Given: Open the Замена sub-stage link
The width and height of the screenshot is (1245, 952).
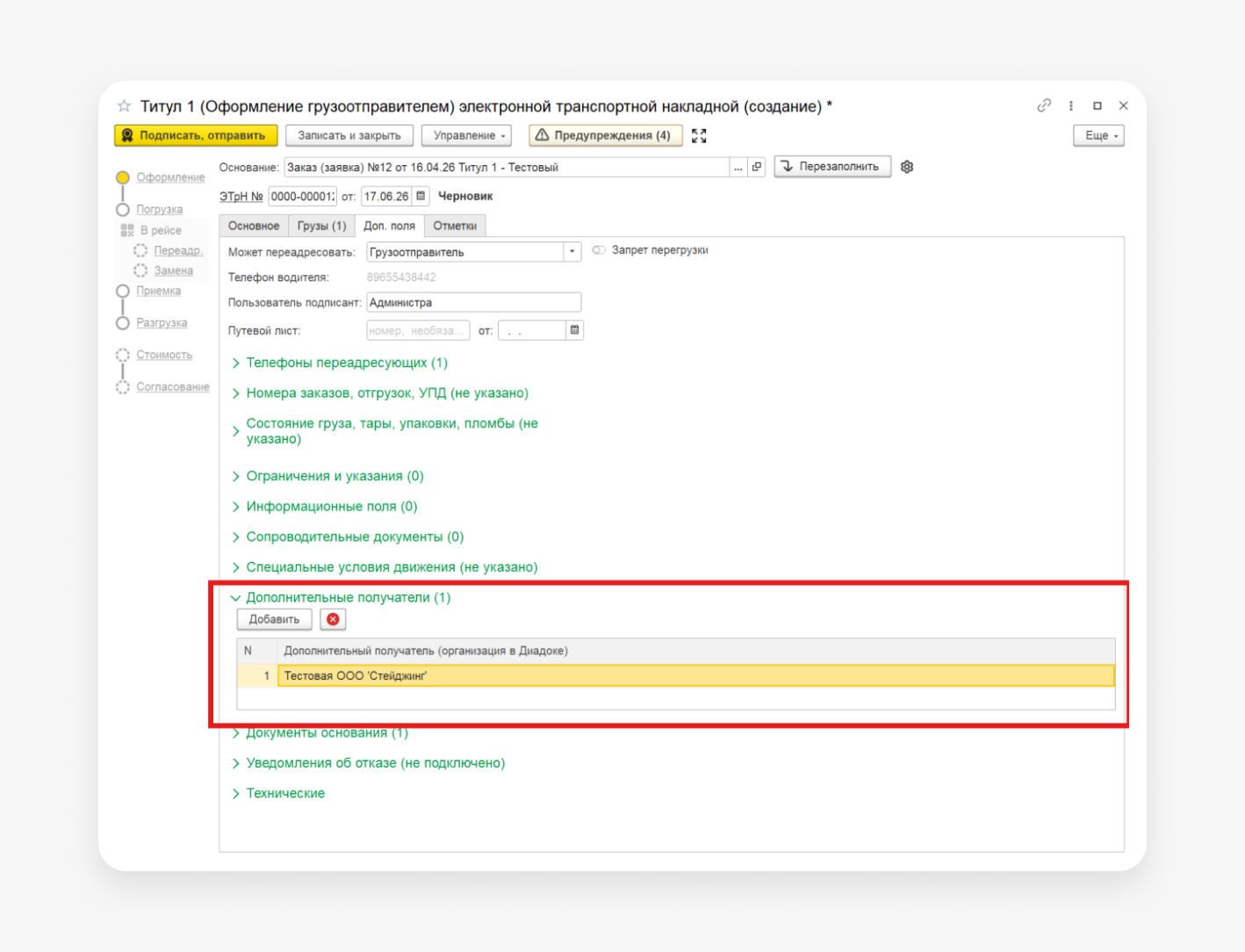Looking at the screenshot, I should pyautogui.click(x=174, y=270).
